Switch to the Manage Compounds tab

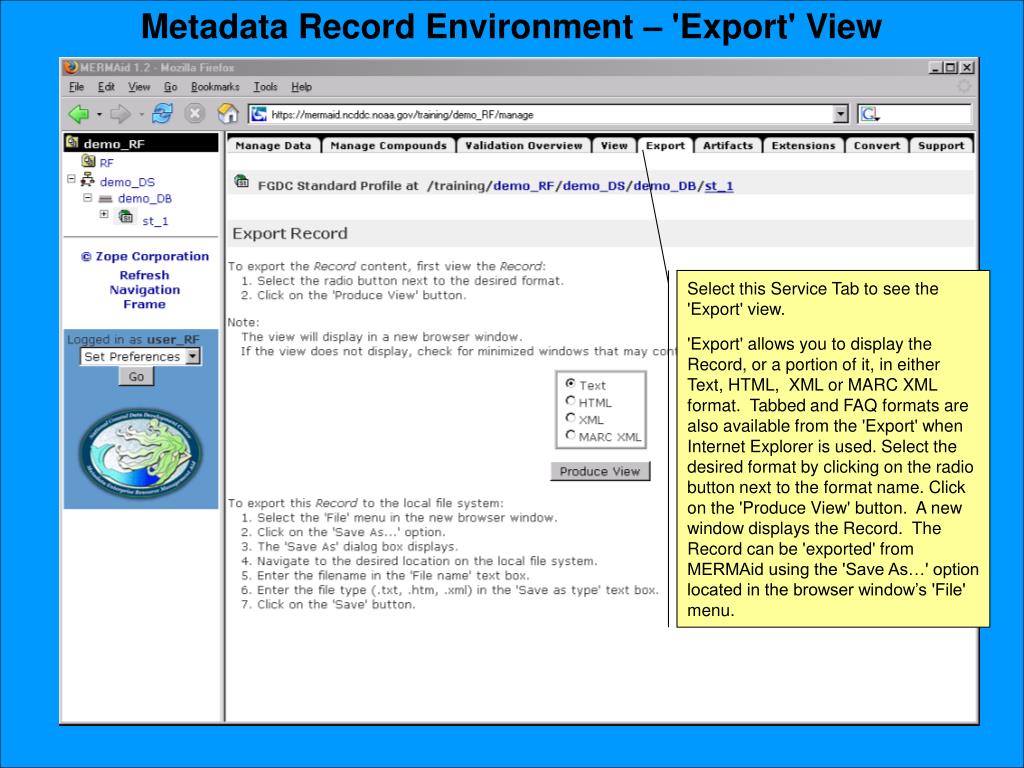click(389, 145)
